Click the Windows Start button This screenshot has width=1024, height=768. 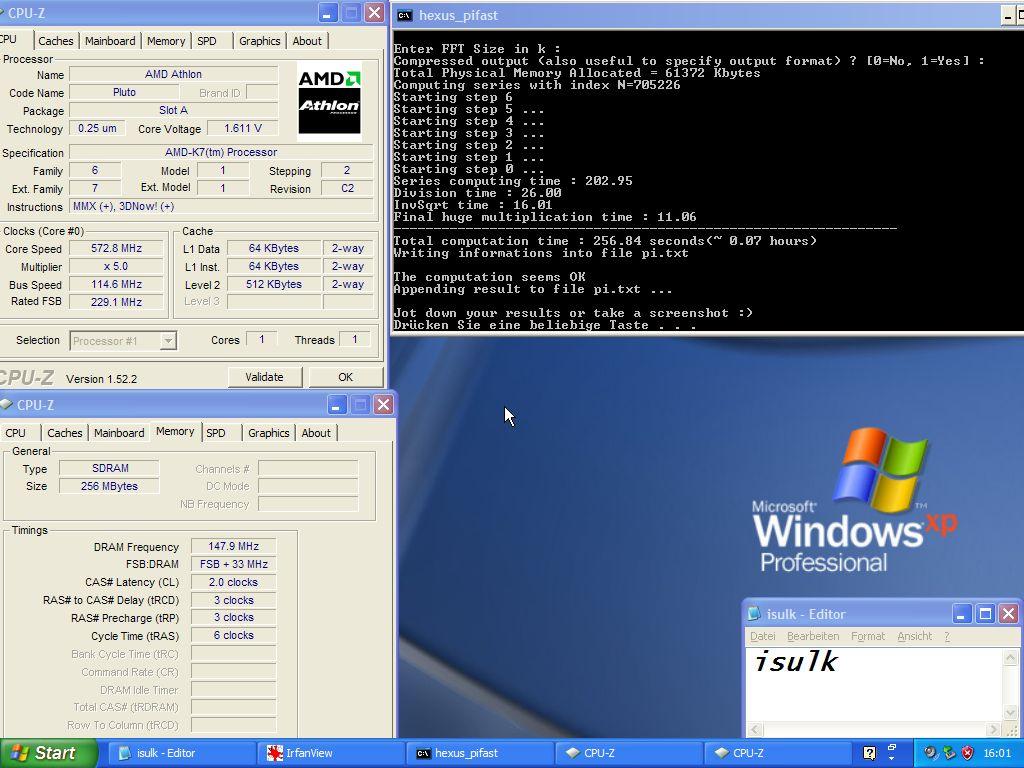48,753
